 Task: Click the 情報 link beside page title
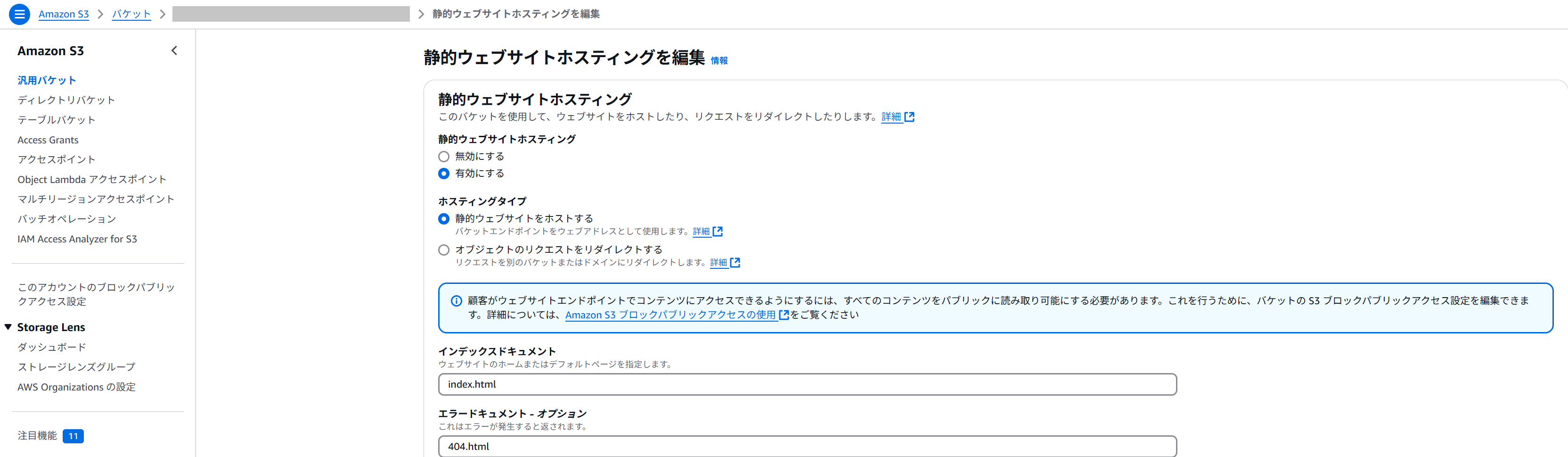(719, 60)
